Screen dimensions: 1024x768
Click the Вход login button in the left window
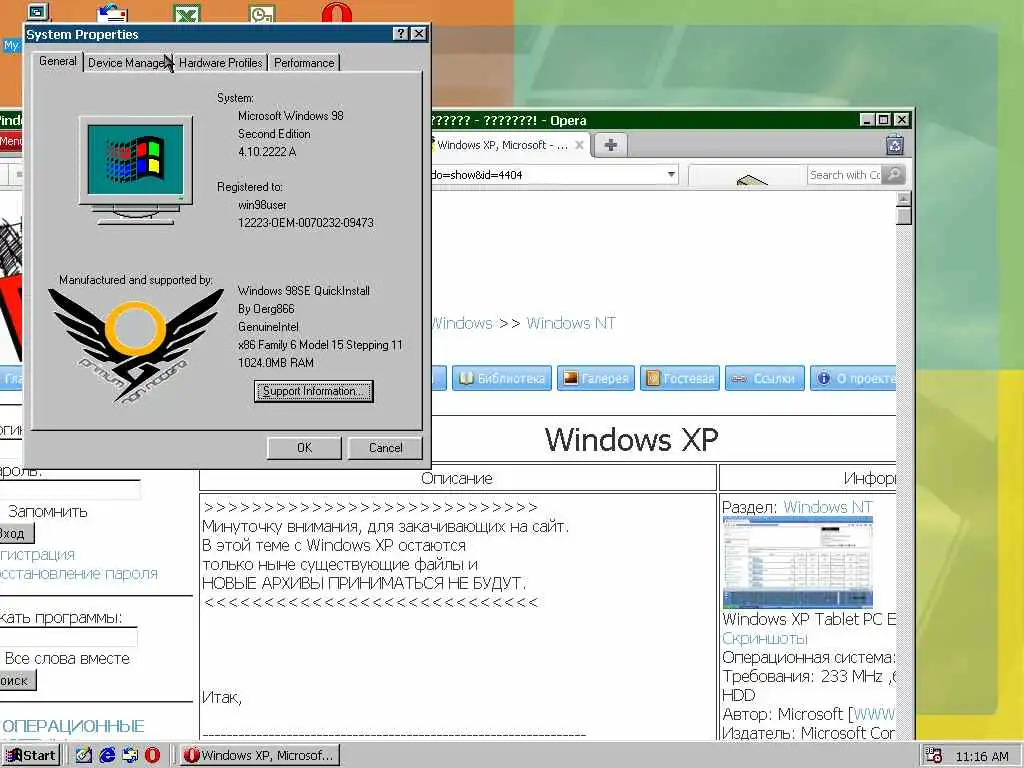16,533
